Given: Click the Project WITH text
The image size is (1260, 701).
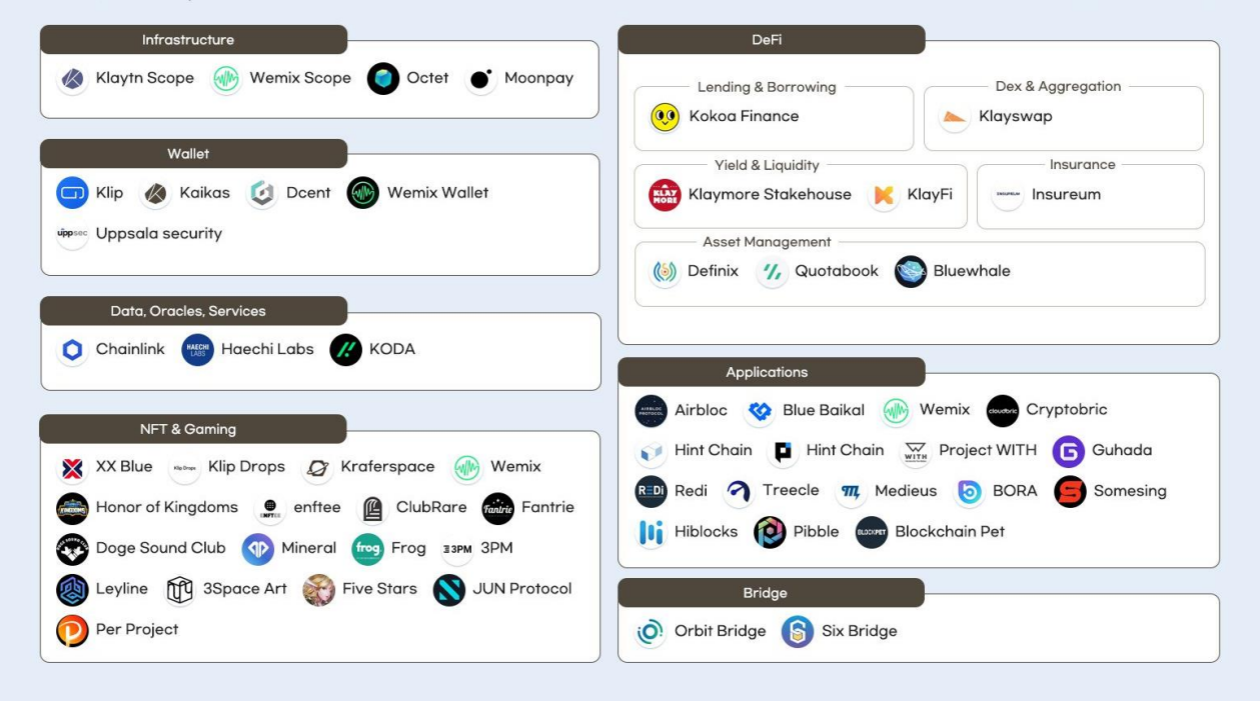Looking at the screenshot, I should click(988, 451).
